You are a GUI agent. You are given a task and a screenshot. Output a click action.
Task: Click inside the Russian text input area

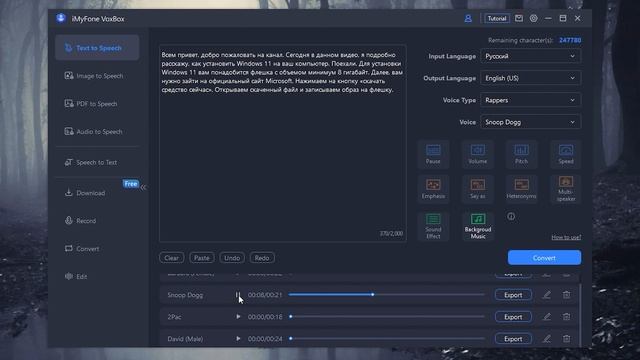[282, 143]
